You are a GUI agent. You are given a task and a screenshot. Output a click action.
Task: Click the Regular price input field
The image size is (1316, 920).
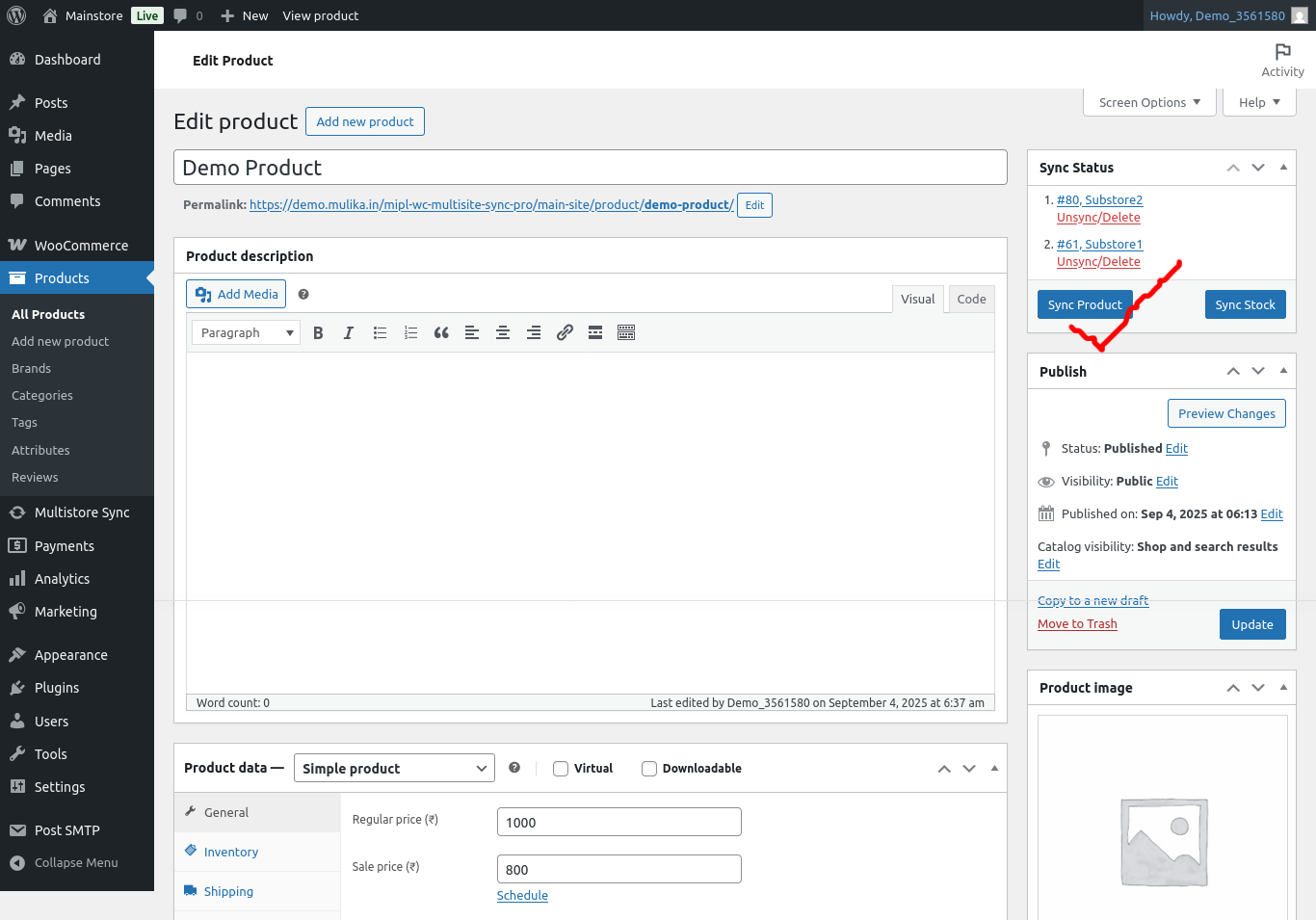619,822
